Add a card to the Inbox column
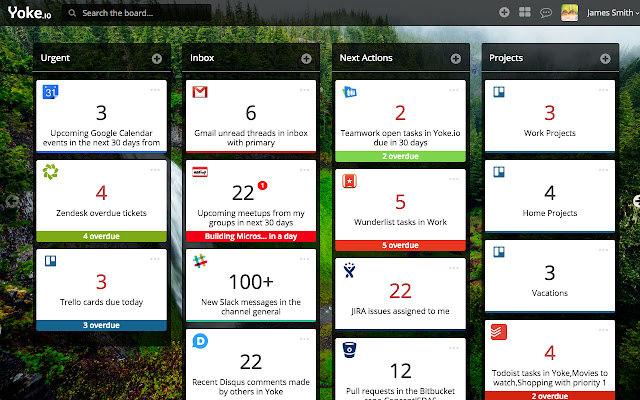 click(306, 59)
